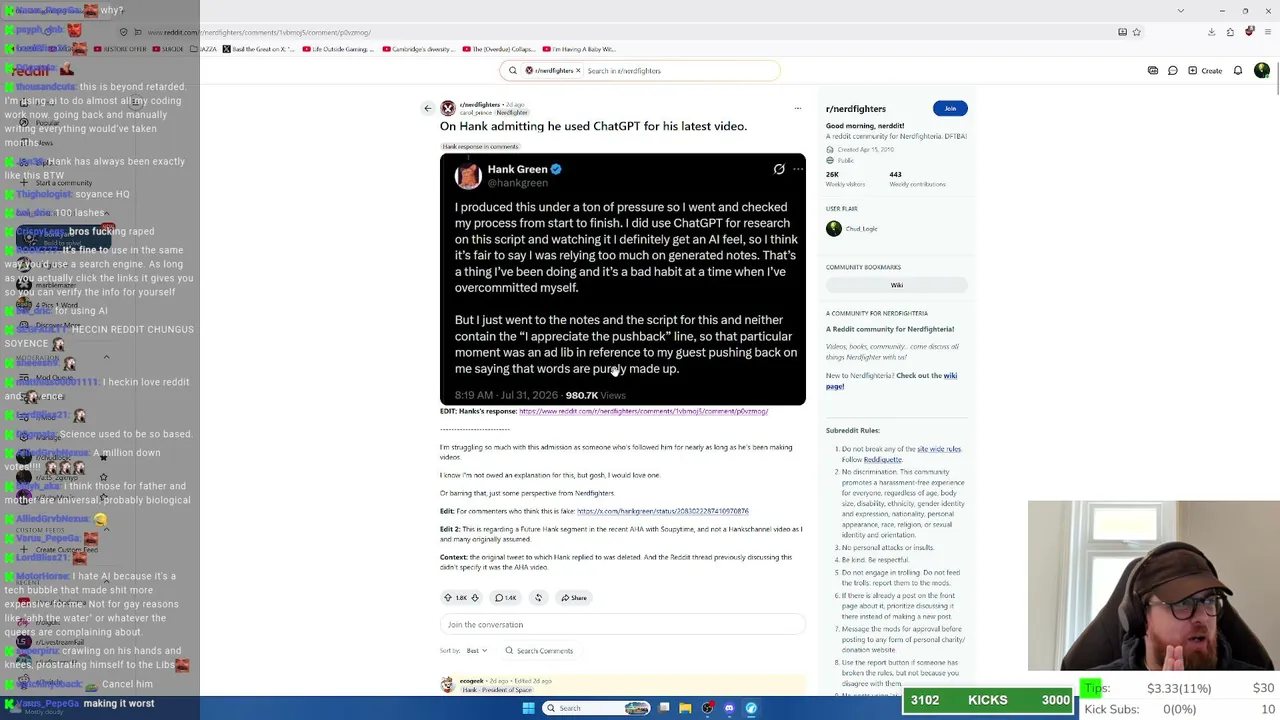Open browser downloads icon
The width and height of the screenshot is (1280, 720).
(1212, 32)
